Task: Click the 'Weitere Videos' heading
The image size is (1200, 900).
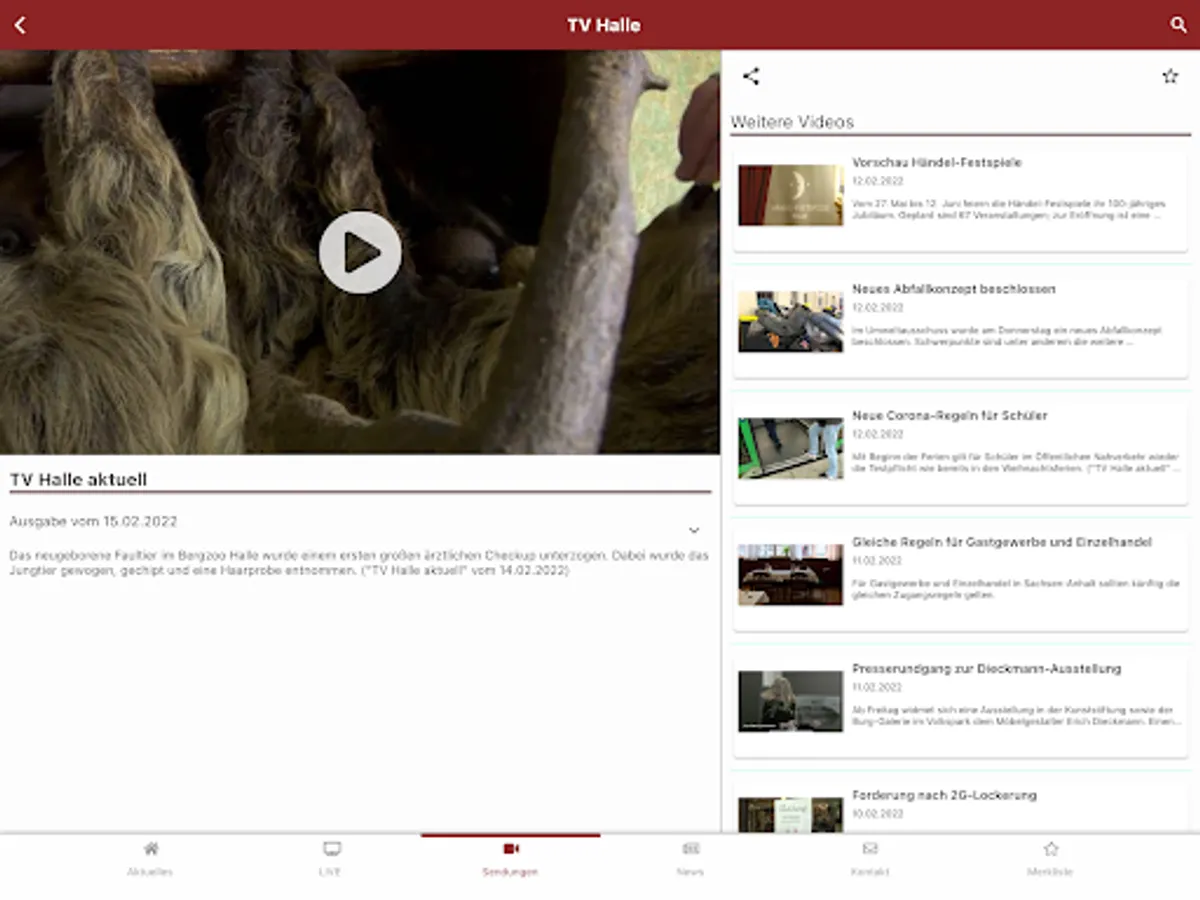Action: tap(792, 122)
